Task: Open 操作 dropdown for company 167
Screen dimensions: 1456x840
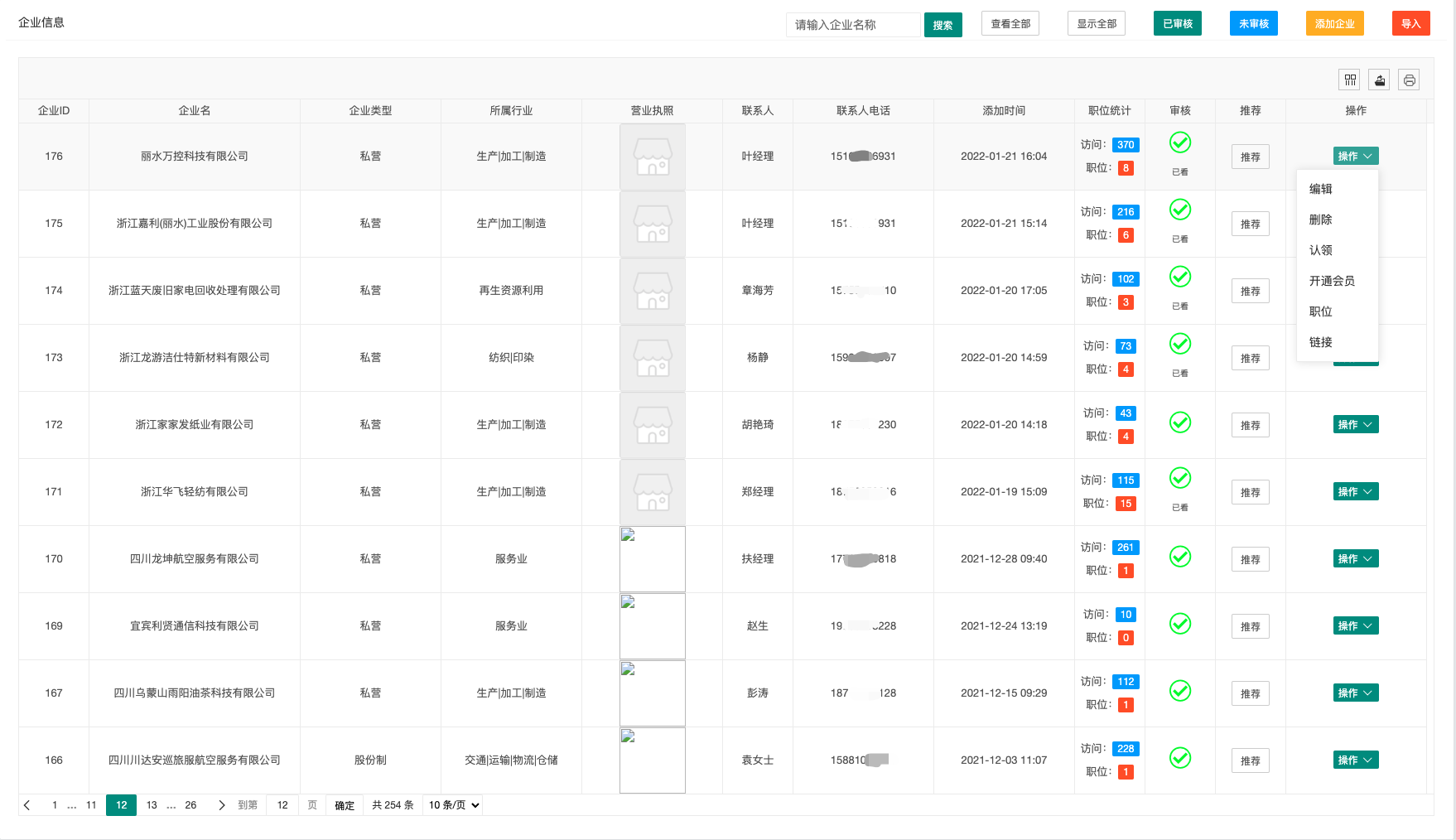Action: 1356,693
